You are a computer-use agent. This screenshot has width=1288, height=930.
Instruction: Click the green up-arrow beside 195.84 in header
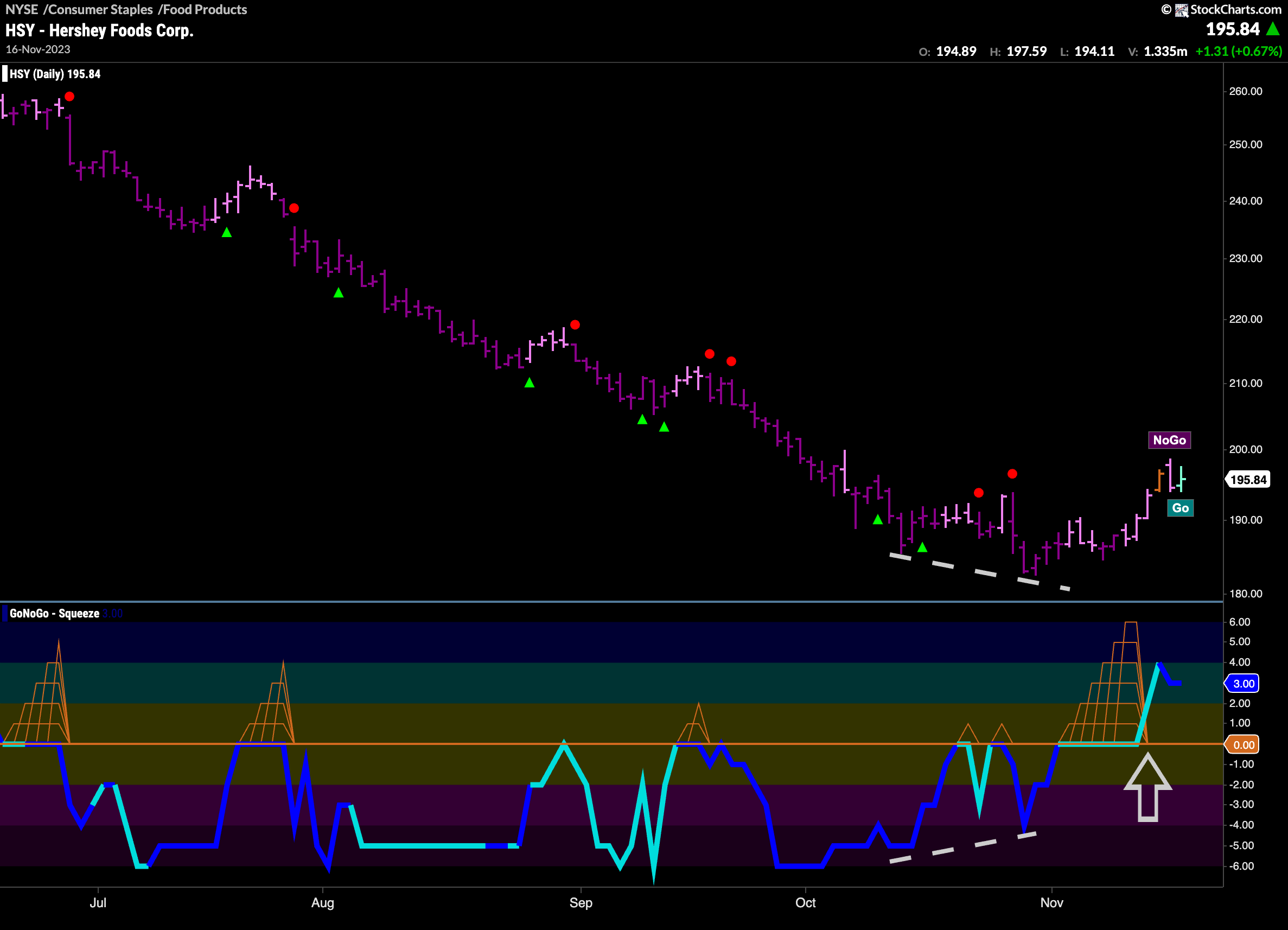click(1273, 29)
